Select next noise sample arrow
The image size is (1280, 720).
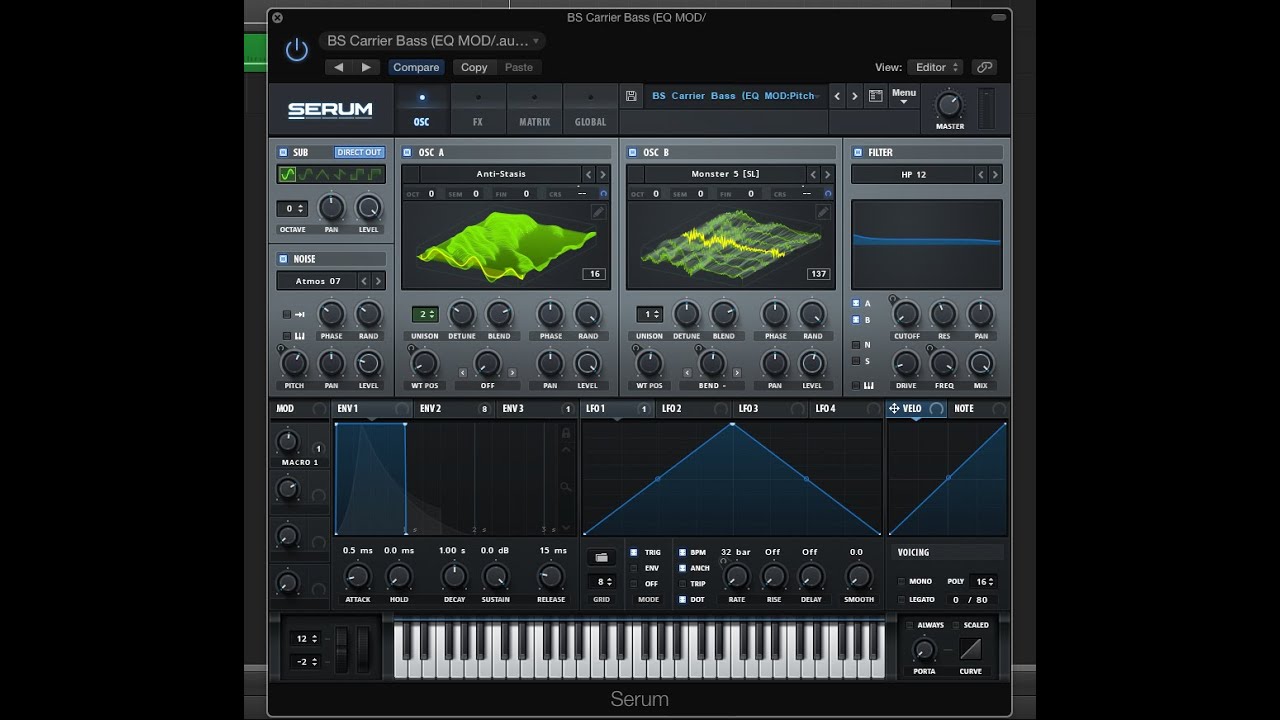378,281
